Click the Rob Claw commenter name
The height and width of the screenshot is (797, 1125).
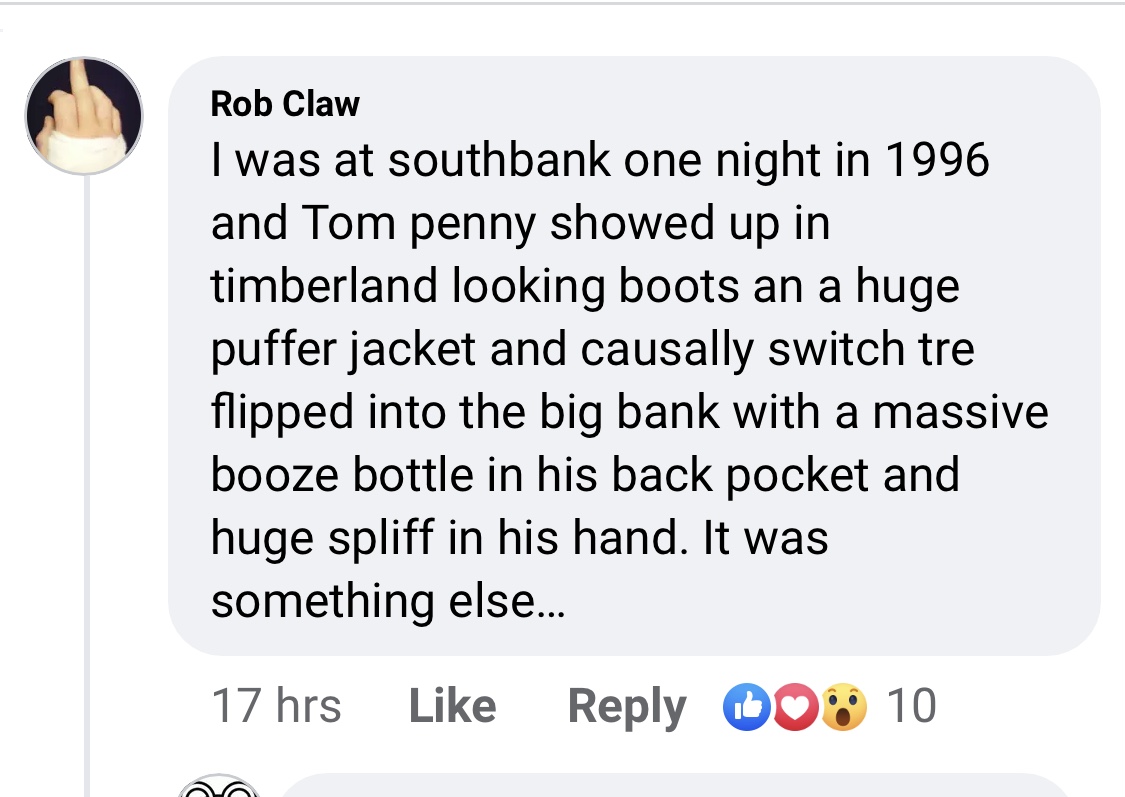click(285, 104)
